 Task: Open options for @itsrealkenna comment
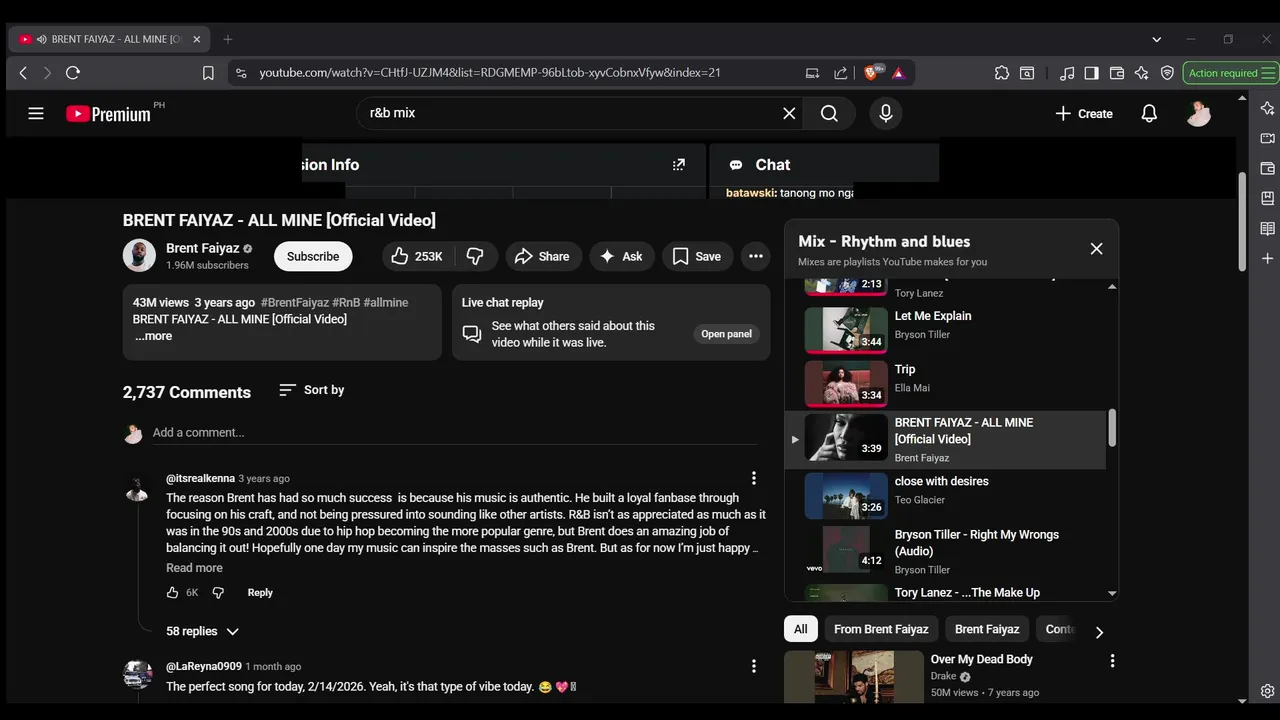(x=754, y=478)
